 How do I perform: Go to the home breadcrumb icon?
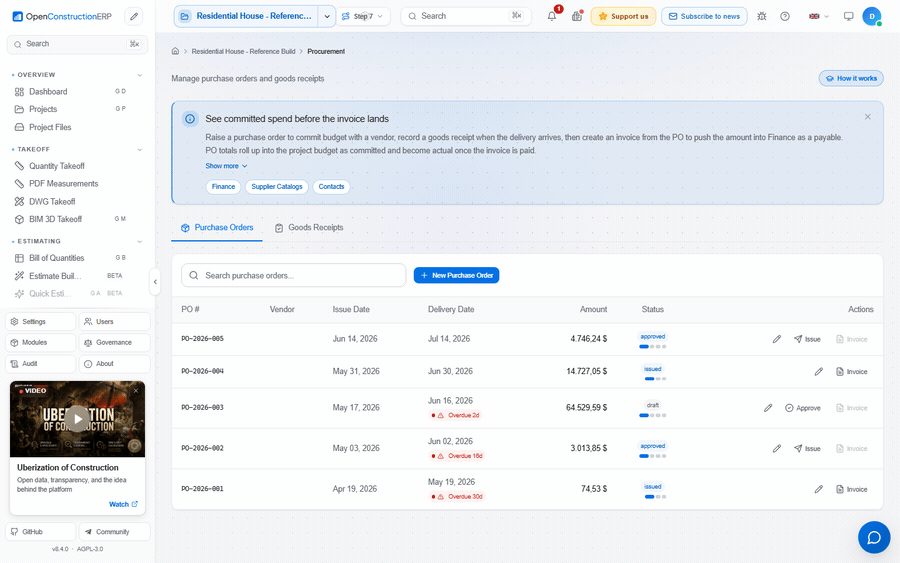coord(175,51)
